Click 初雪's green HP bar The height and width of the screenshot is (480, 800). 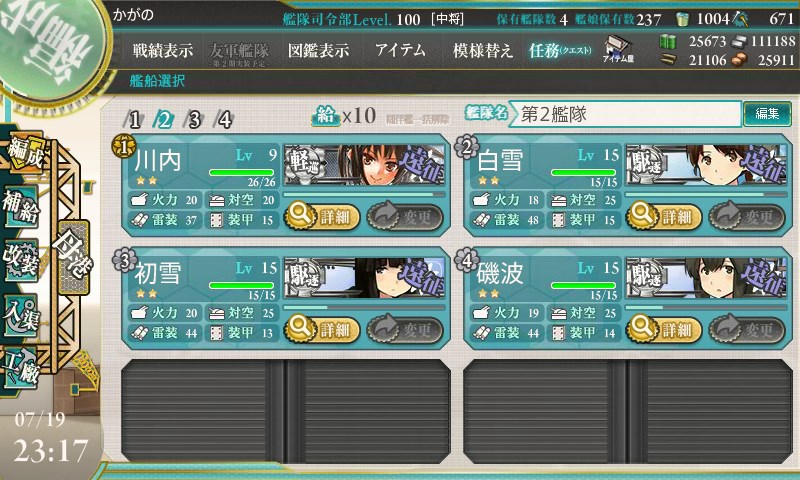point(241,285)
